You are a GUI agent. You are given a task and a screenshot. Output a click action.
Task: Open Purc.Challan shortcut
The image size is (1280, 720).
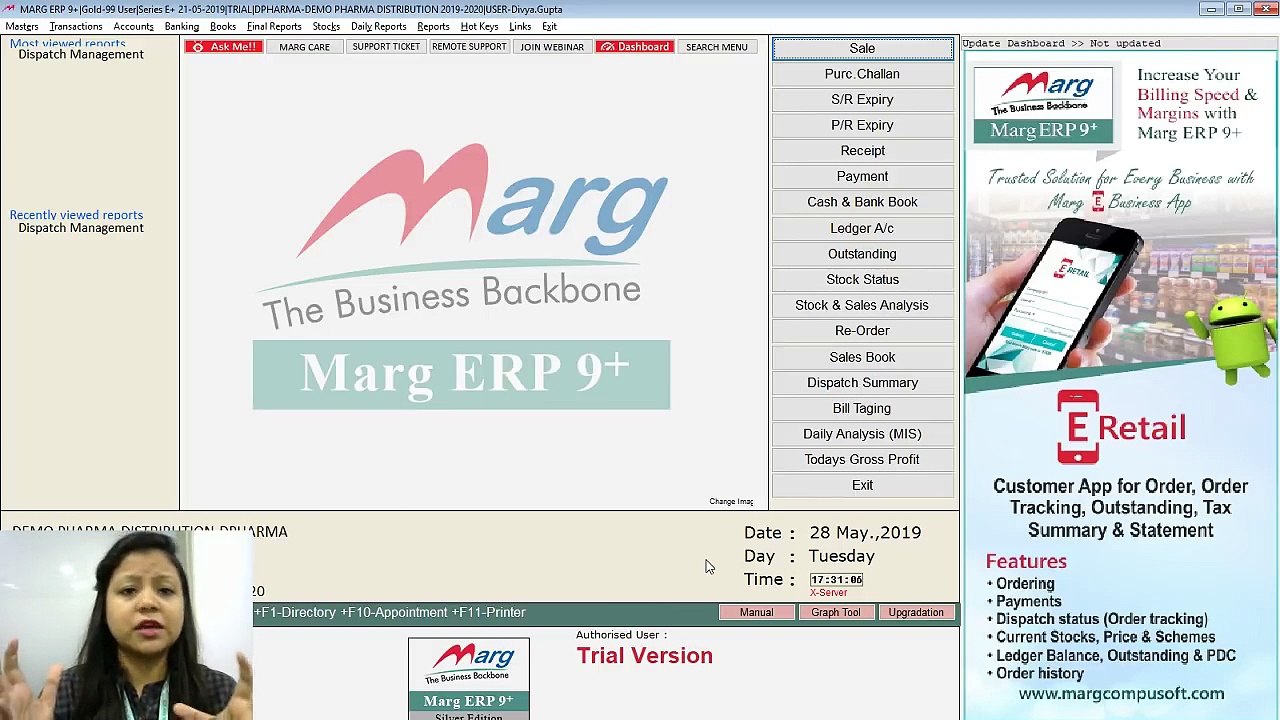pyautogui.click(x=862, y=74)
